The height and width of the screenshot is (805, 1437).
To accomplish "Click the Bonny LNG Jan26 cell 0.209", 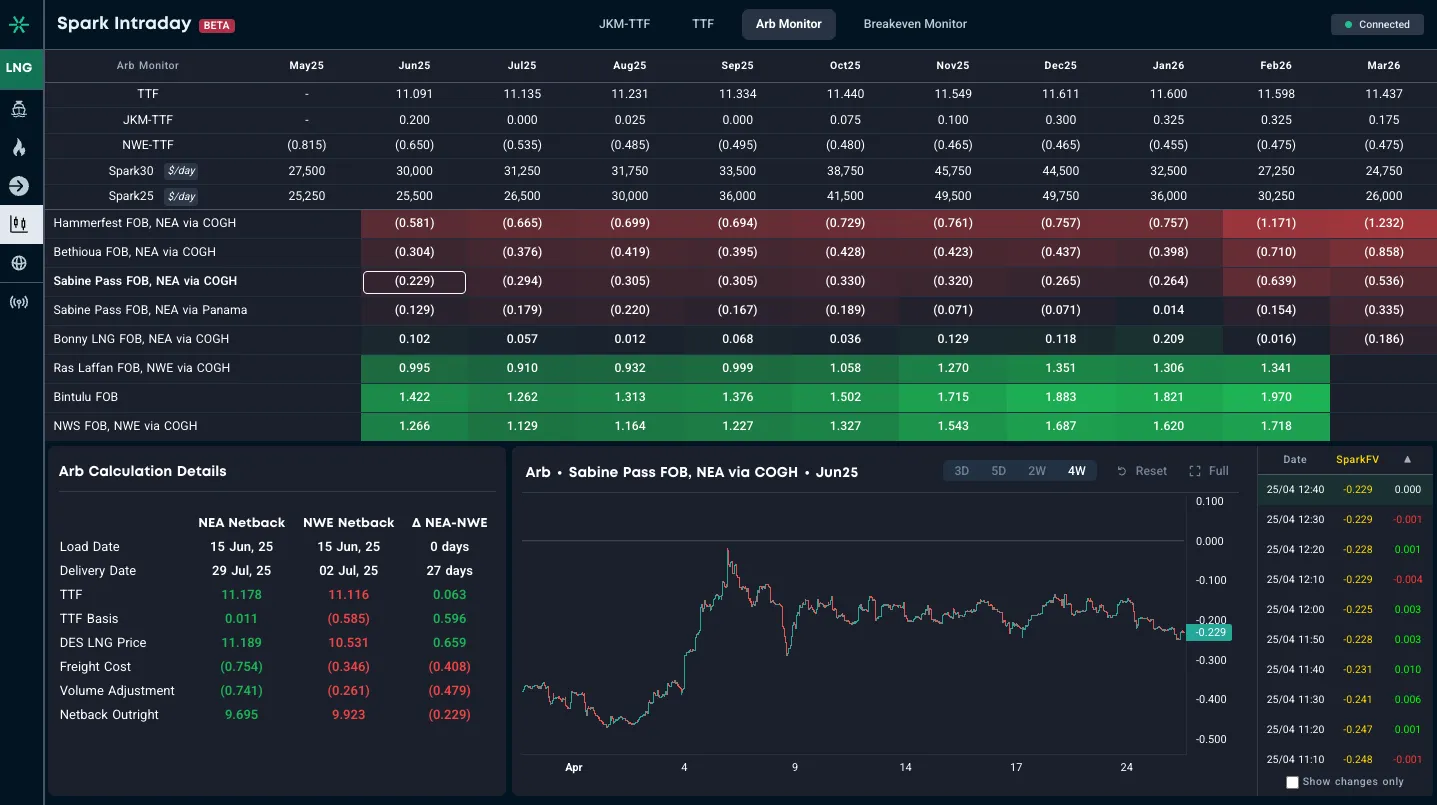I will pyautogui.click(x=1168, y=339).
